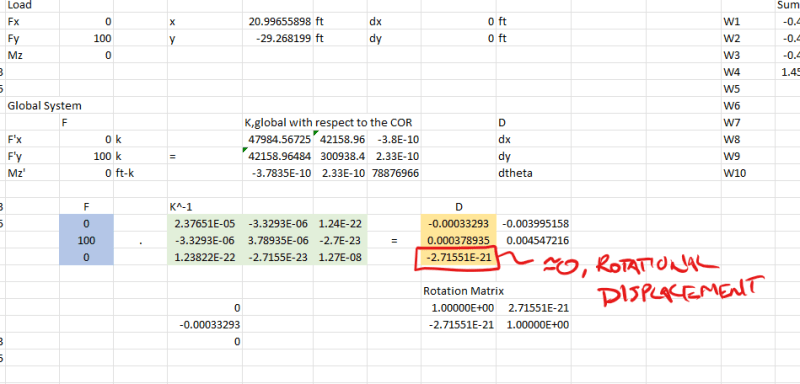Click the 1.27E-08 inverse matrix cell
This screenshot has height=384, width=800.
point(340,257)
